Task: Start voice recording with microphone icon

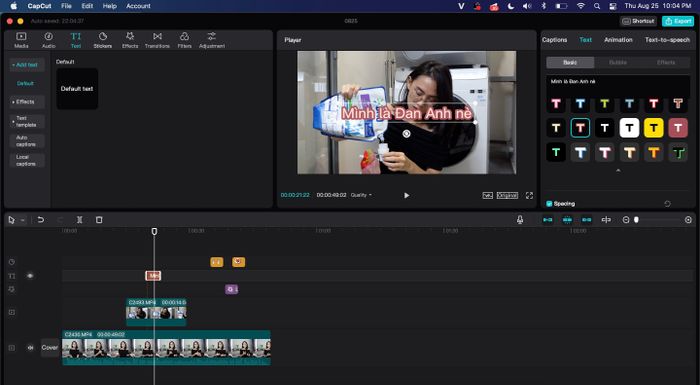Action: coord(520,220)
